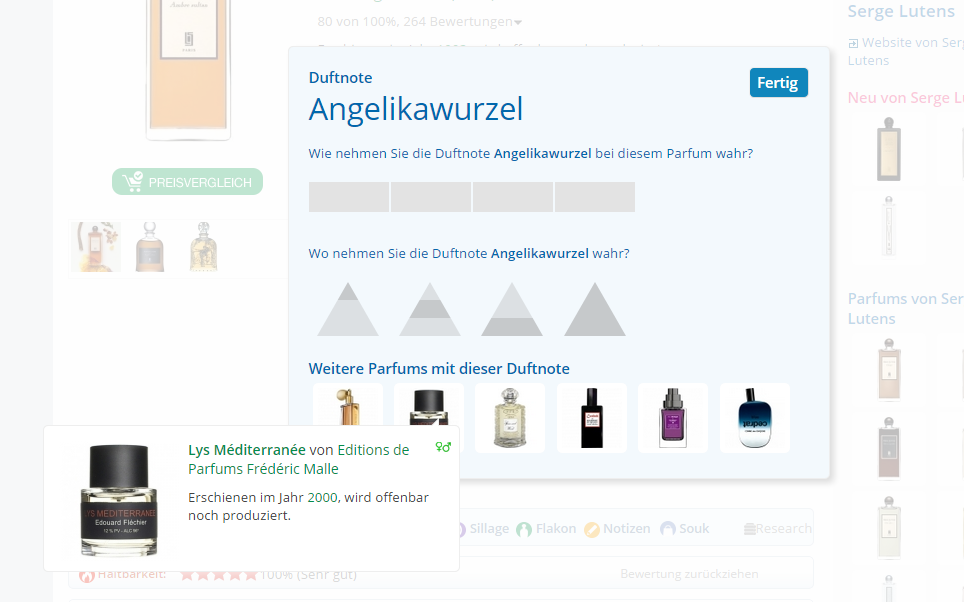Open Editions de Parfums Frédéric Malle brand link
Image resolution: width=964 pixels, height=602 pixels.
click(x=299, y=459)
